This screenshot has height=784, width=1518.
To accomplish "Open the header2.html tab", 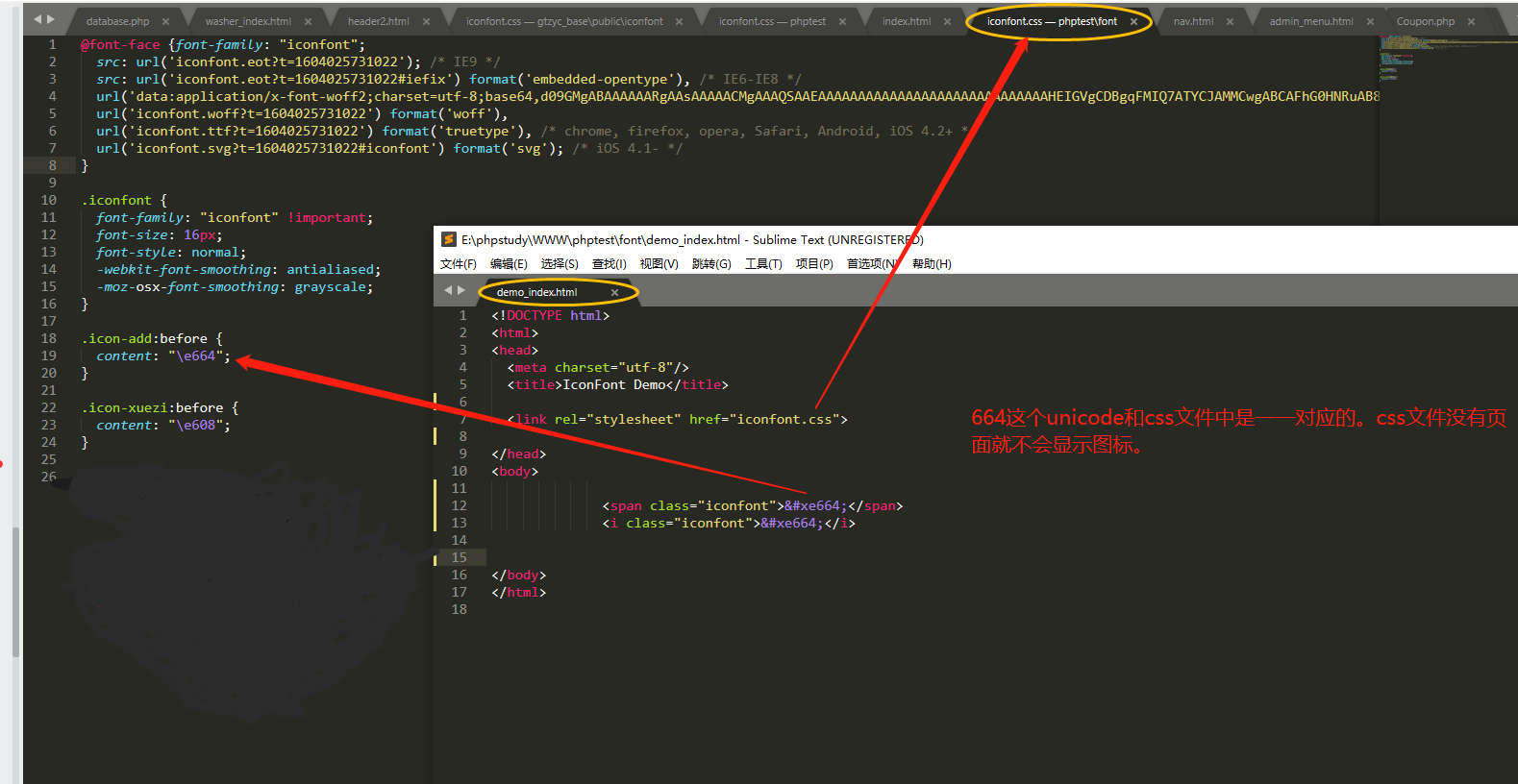I will 378,21.
